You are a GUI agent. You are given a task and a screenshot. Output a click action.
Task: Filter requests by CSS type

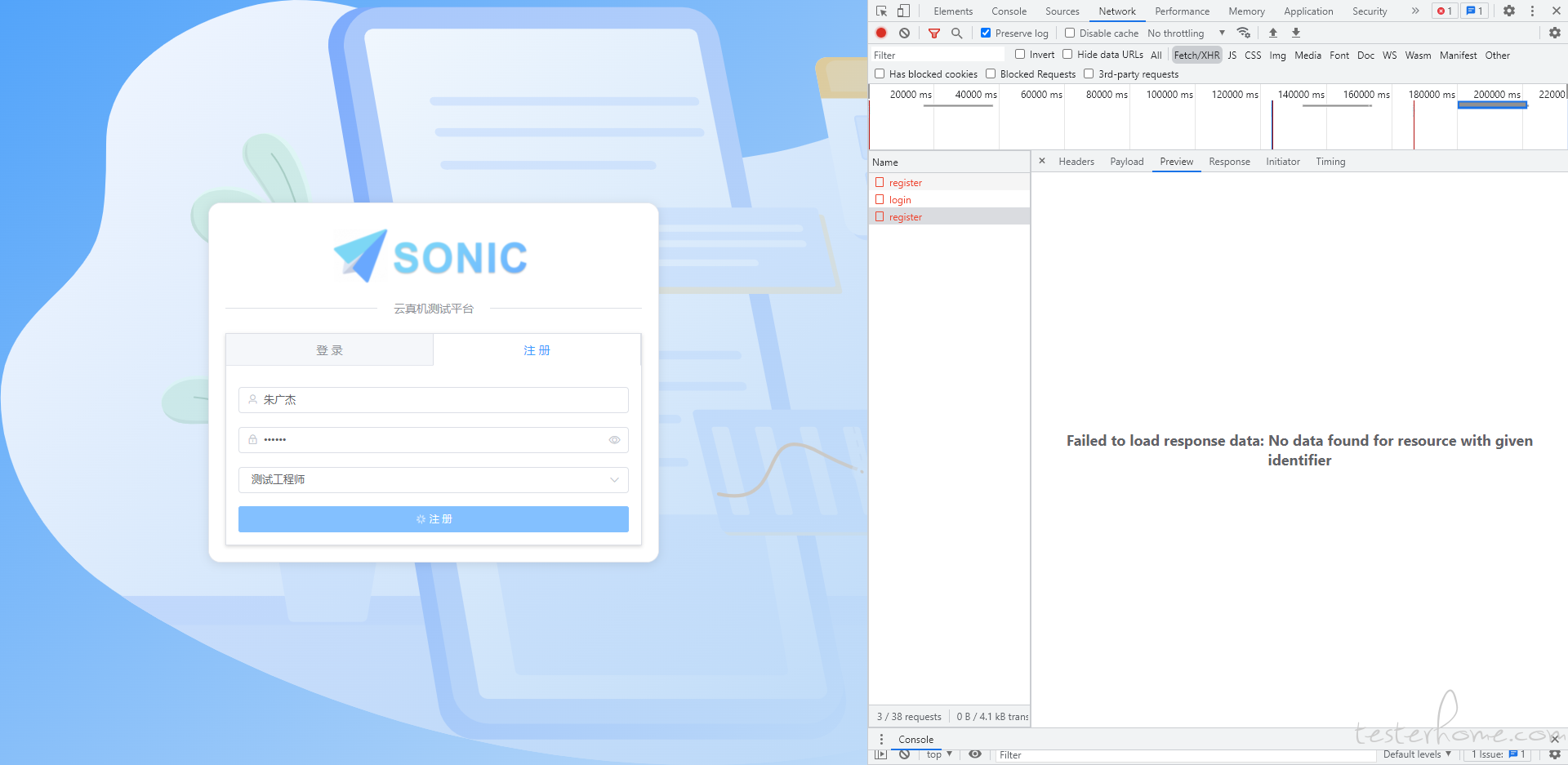tap(1253, 55)
